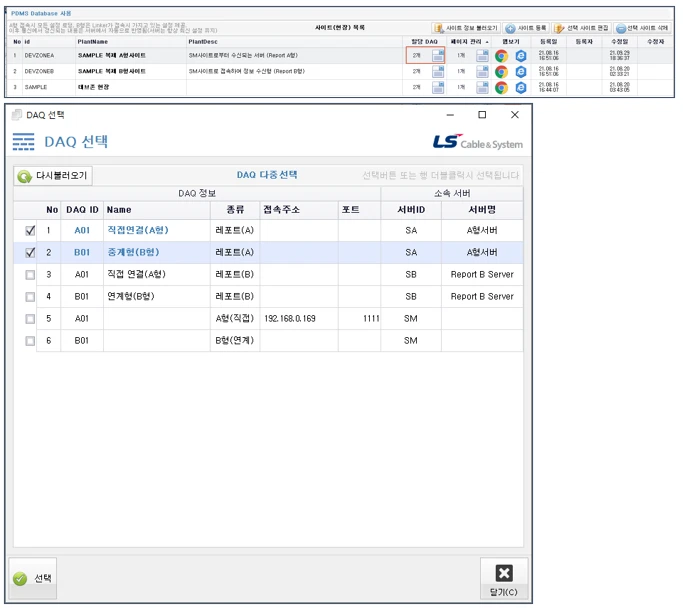Click port value 1111
Image resolution: width=683 pixels, height=613 pixels.
click(371, 319)
